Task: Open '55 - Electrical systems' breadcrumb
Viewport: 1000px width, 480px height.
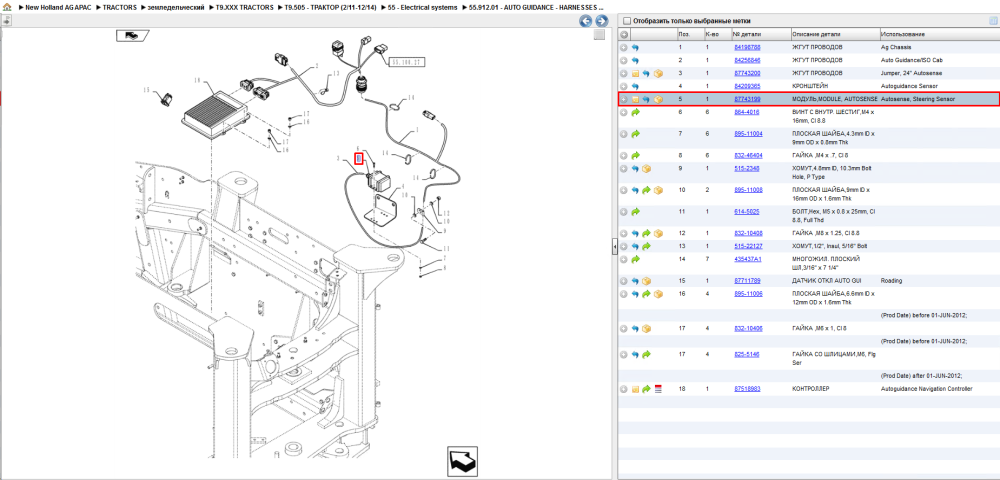Action: [x=423, y=7]
